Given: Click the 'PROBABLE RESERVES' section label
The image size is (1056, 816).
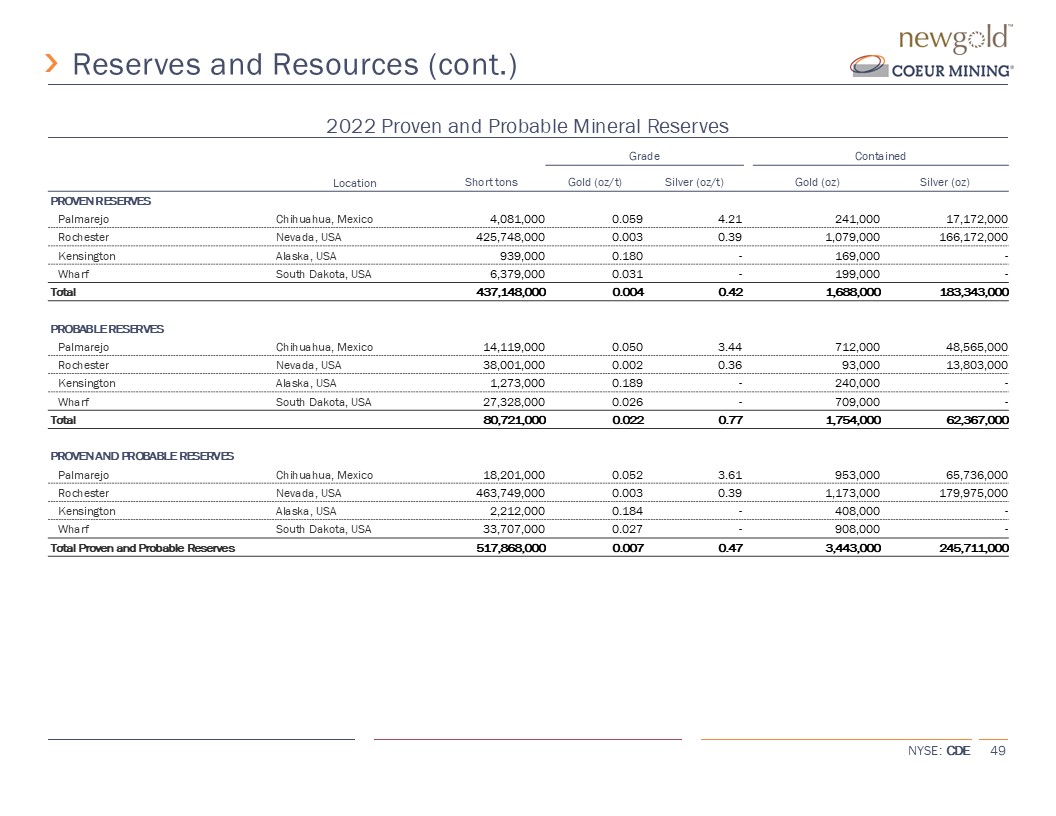Looking at the screenshot, I should [107, 329].
